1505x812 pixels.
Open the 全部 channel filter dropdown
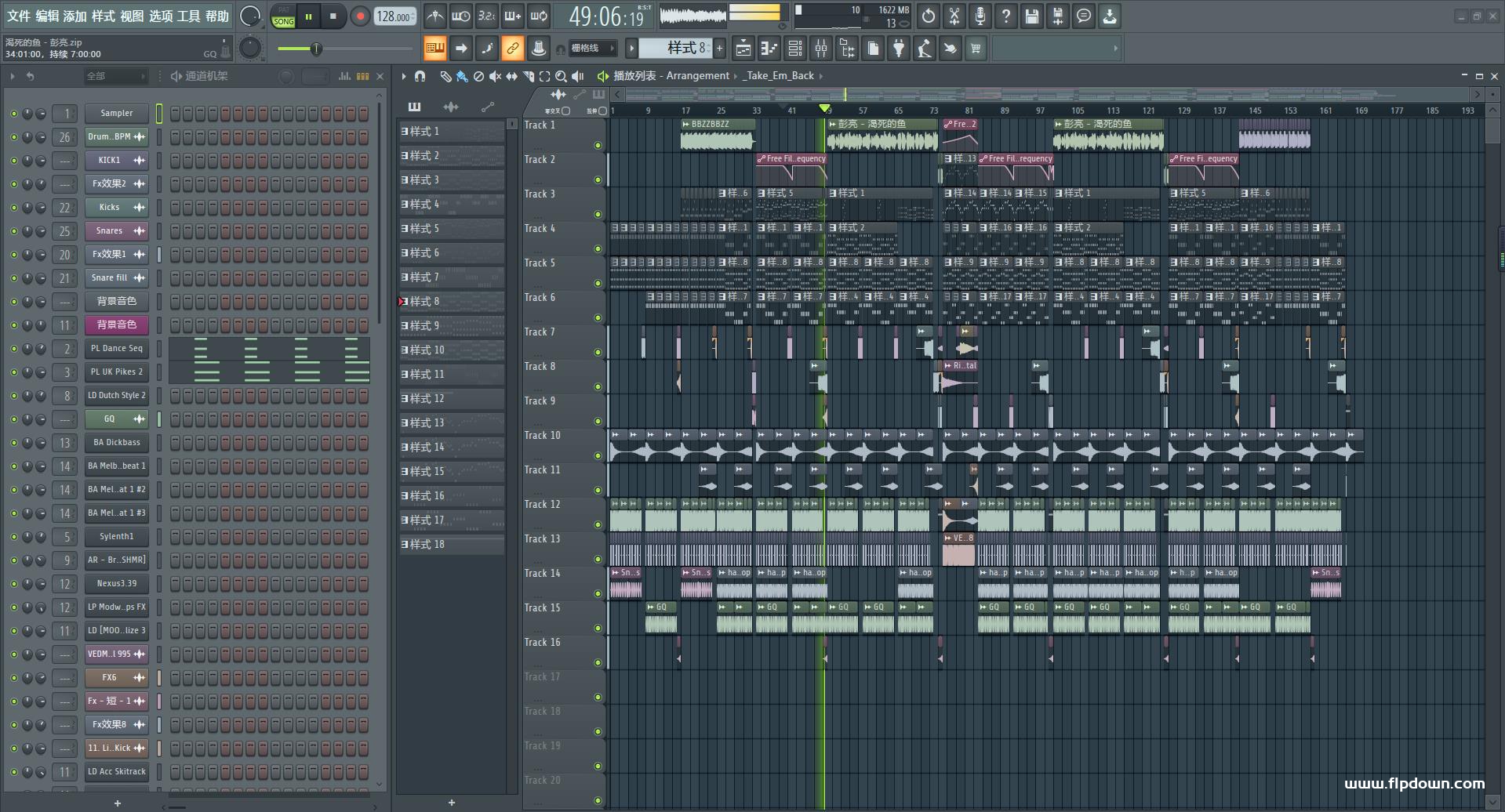[x=116, y=76]
